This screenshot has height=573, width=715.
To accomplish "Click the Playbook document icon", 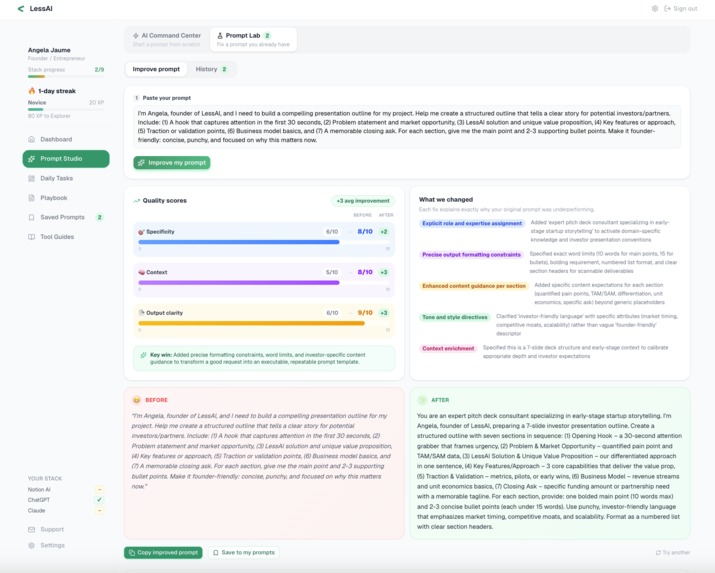I will coord(31,198).
